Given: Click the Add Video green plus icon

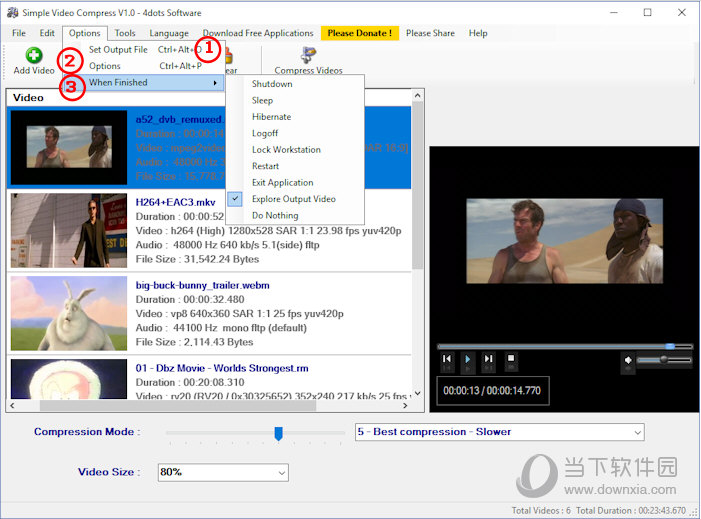Looking at the screenshot, I should (x=34, y=55).
